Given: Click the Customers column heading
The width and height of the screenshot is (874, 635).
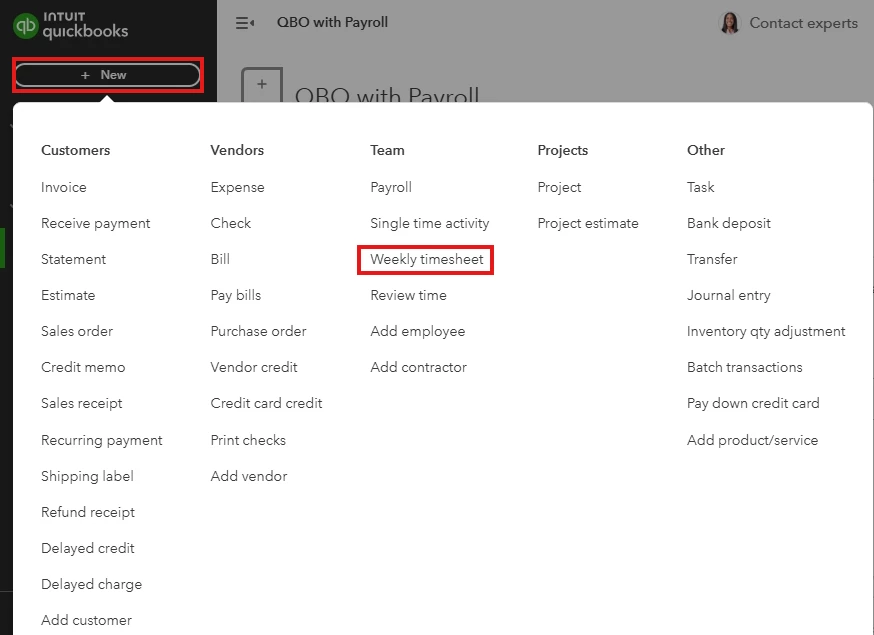Looking at the screenshot, I should [76, 151].
